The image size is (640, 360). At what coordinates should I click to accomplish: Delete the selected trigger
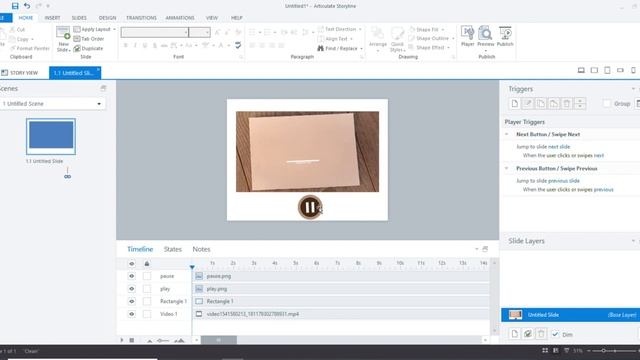point(567,104)
